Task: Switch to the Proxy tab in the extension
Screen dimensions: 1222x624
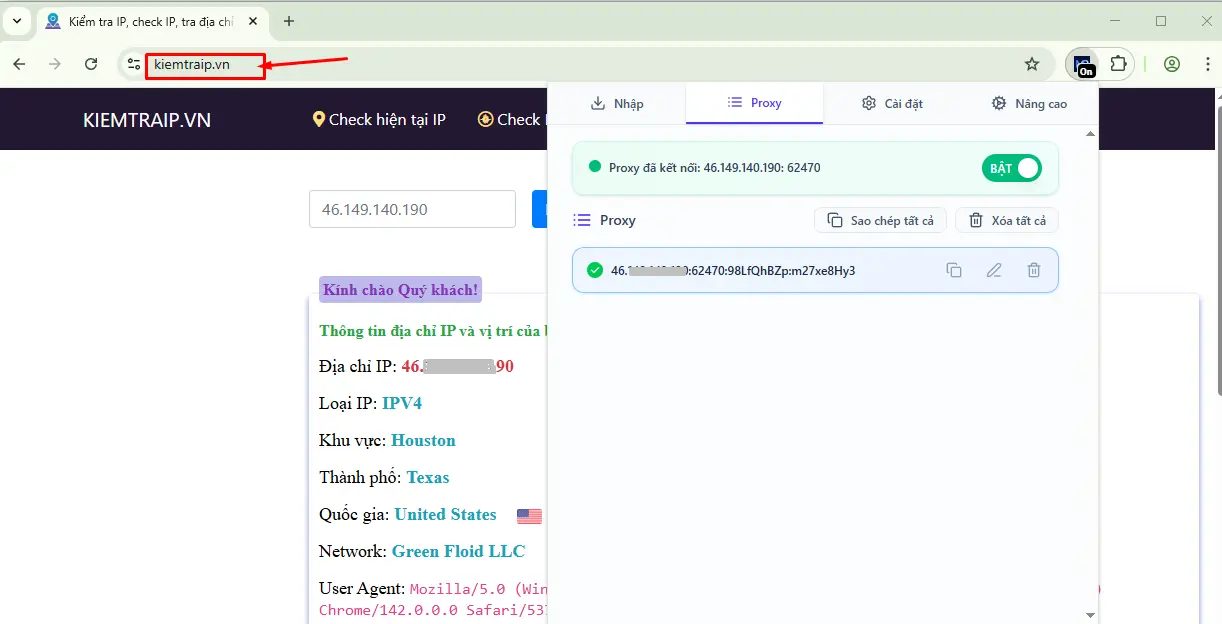Action: coord(754,103)
